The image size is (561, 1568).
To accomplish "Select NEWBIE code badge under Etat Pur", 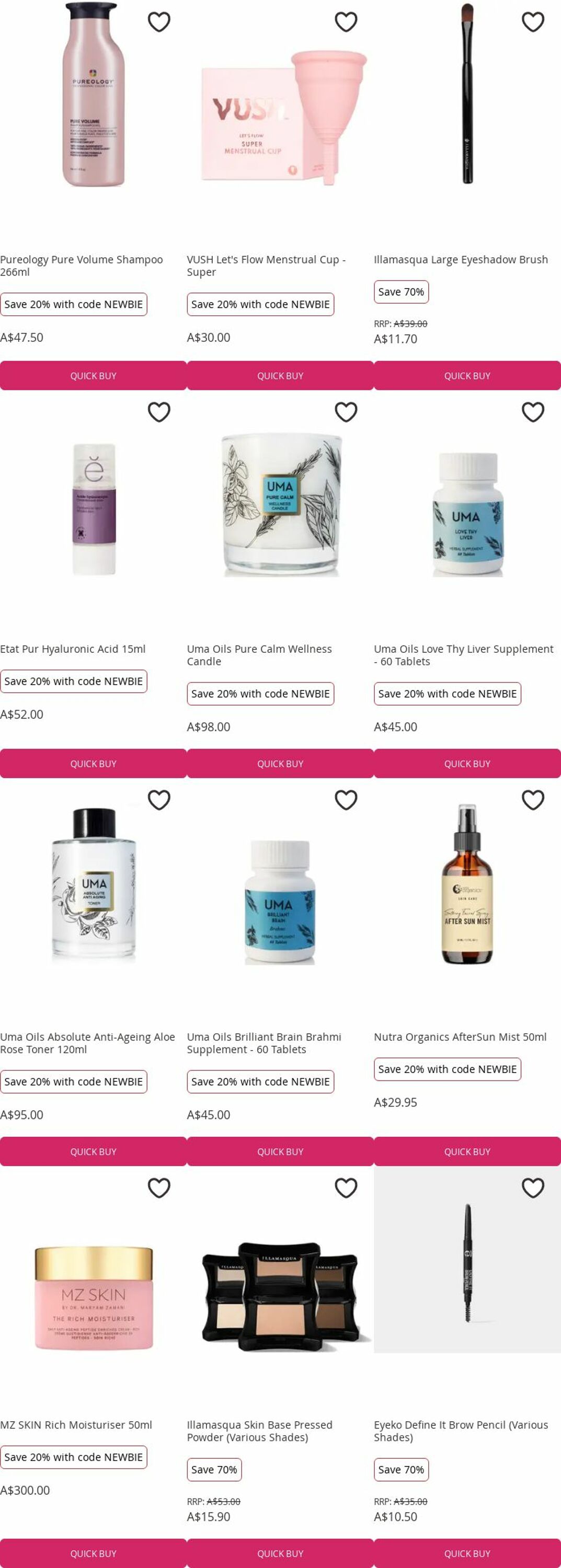I will tap(74, 681).
